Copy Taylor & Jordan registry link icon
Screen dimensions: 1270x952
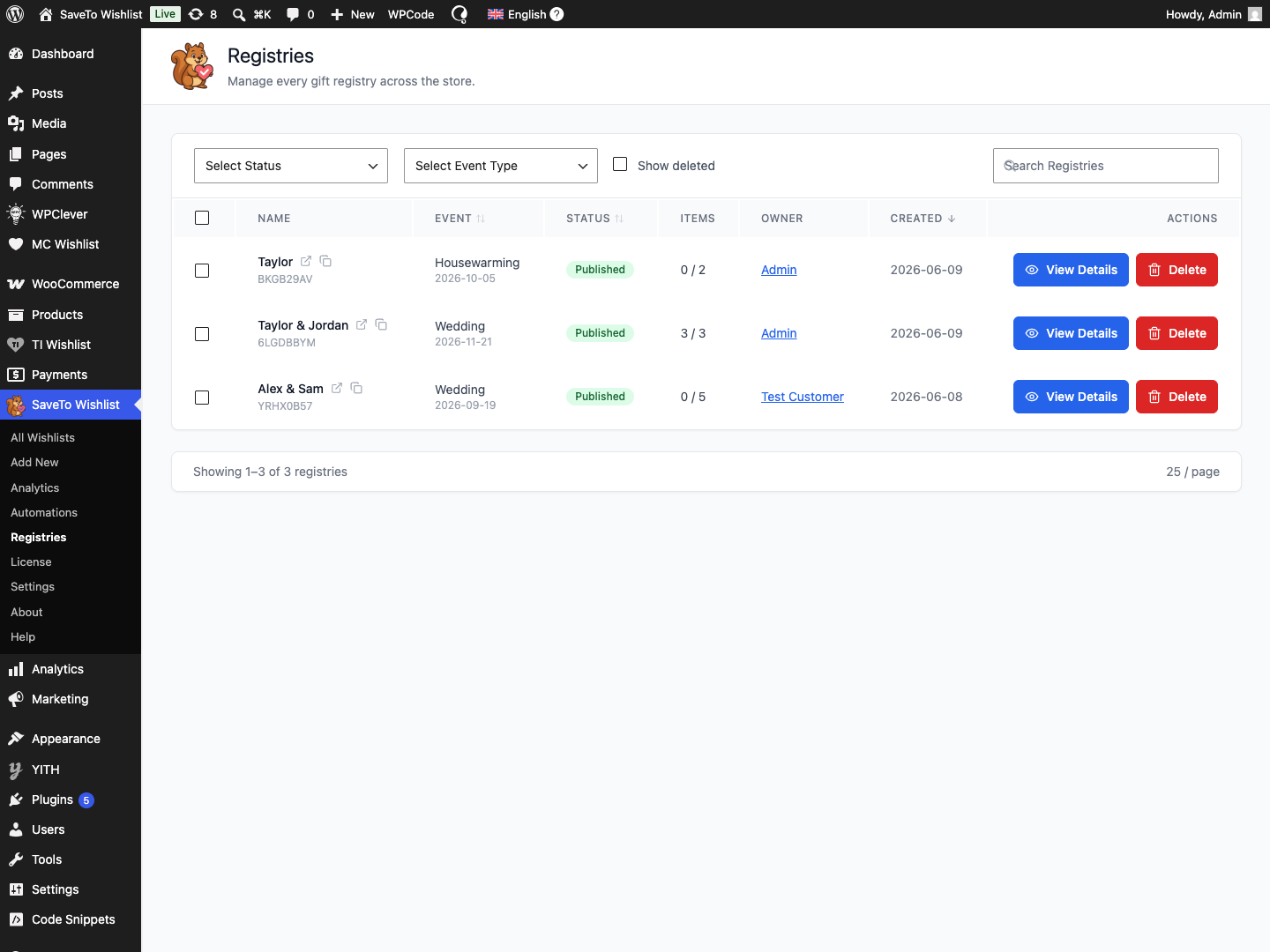381,324
